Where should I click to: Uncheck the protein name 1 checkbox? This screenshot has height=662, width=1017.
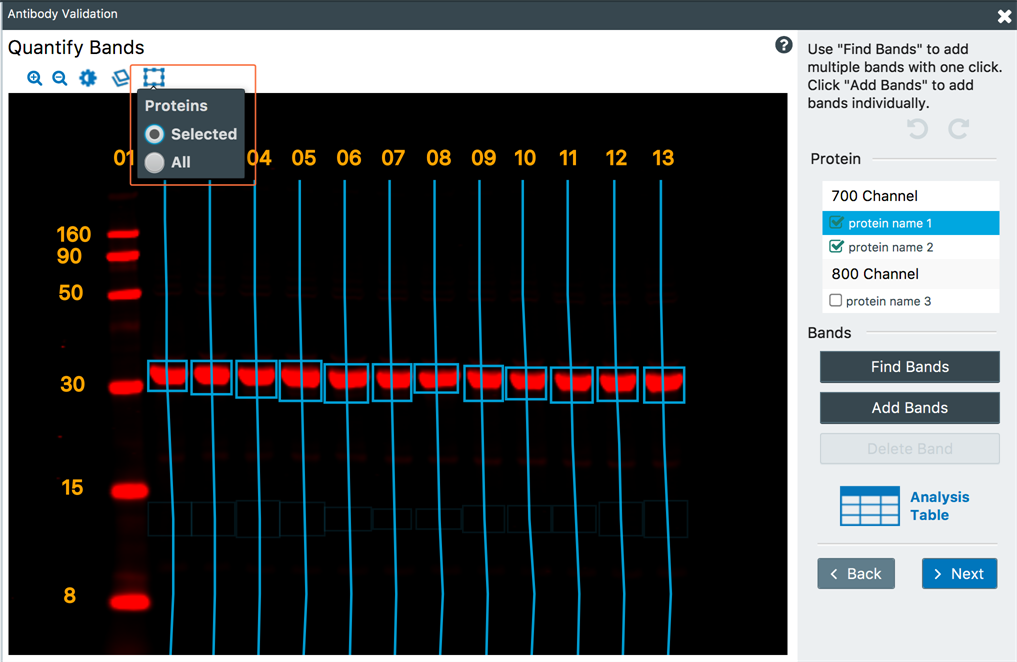click(x=837, y=223)
